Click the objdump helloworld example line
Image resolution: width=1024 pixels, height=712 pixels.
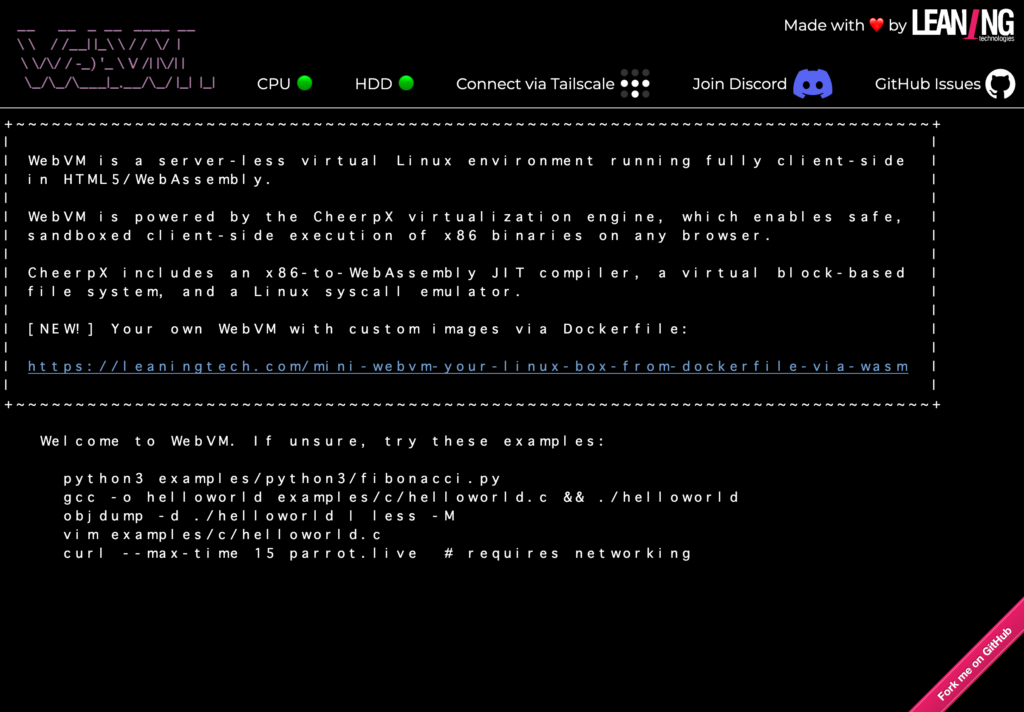259,516
